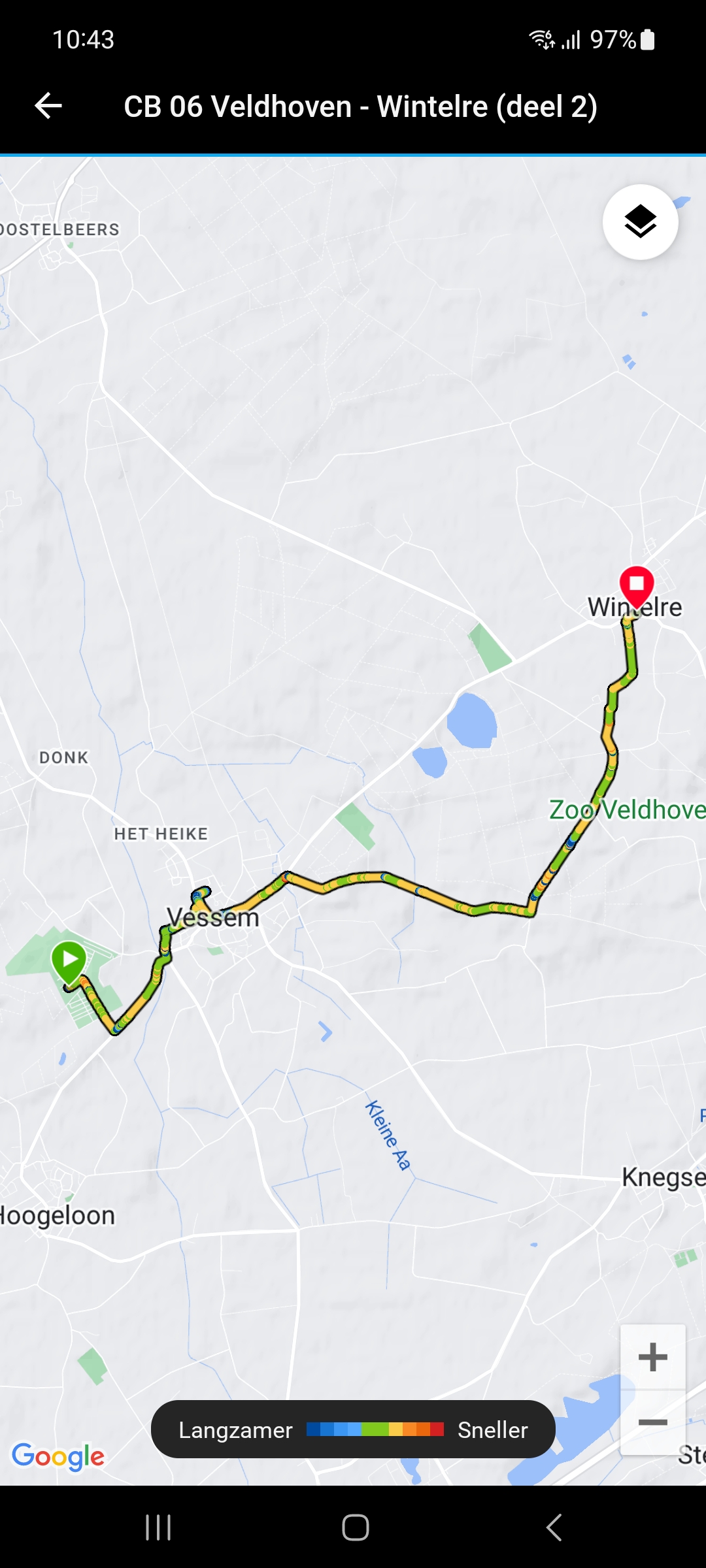Zoom out with the minus button
The width and height of the screenshot is (706, 1568).
(652, 1422)
